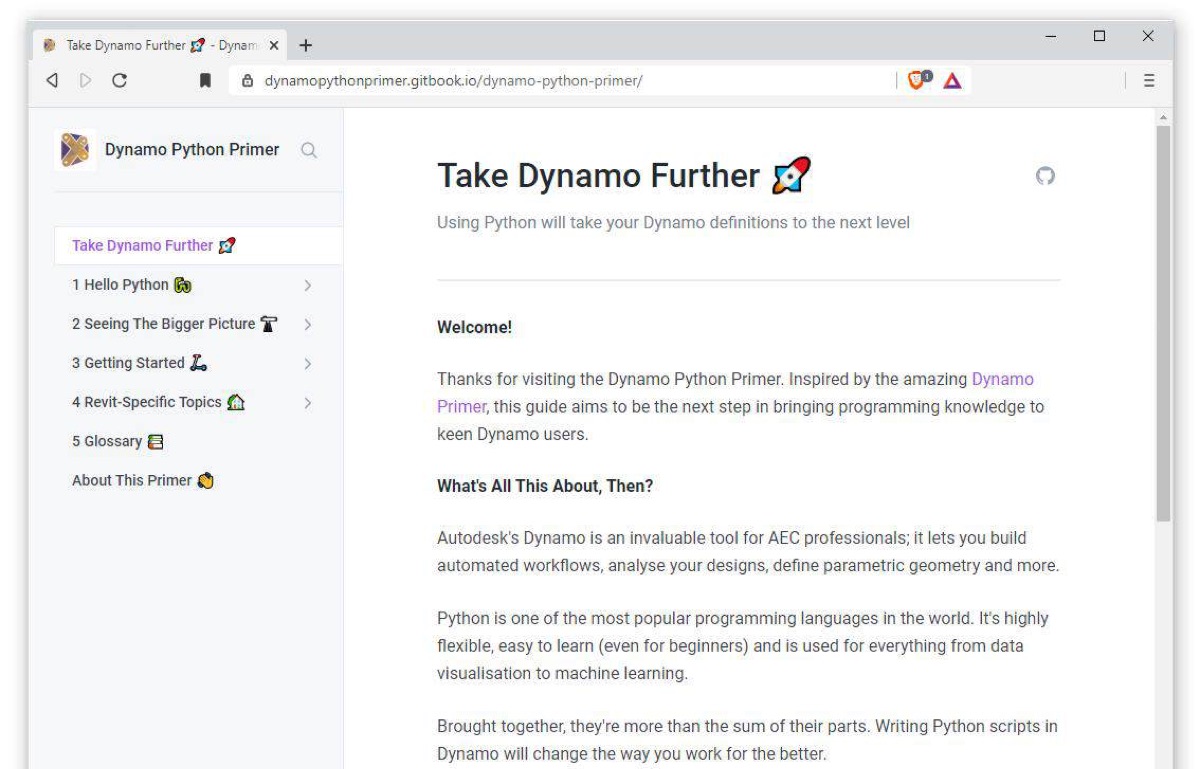Viewport: 1200px width, 769px height.
Task: Open 5 Glossary page
Action: [117, 442]
